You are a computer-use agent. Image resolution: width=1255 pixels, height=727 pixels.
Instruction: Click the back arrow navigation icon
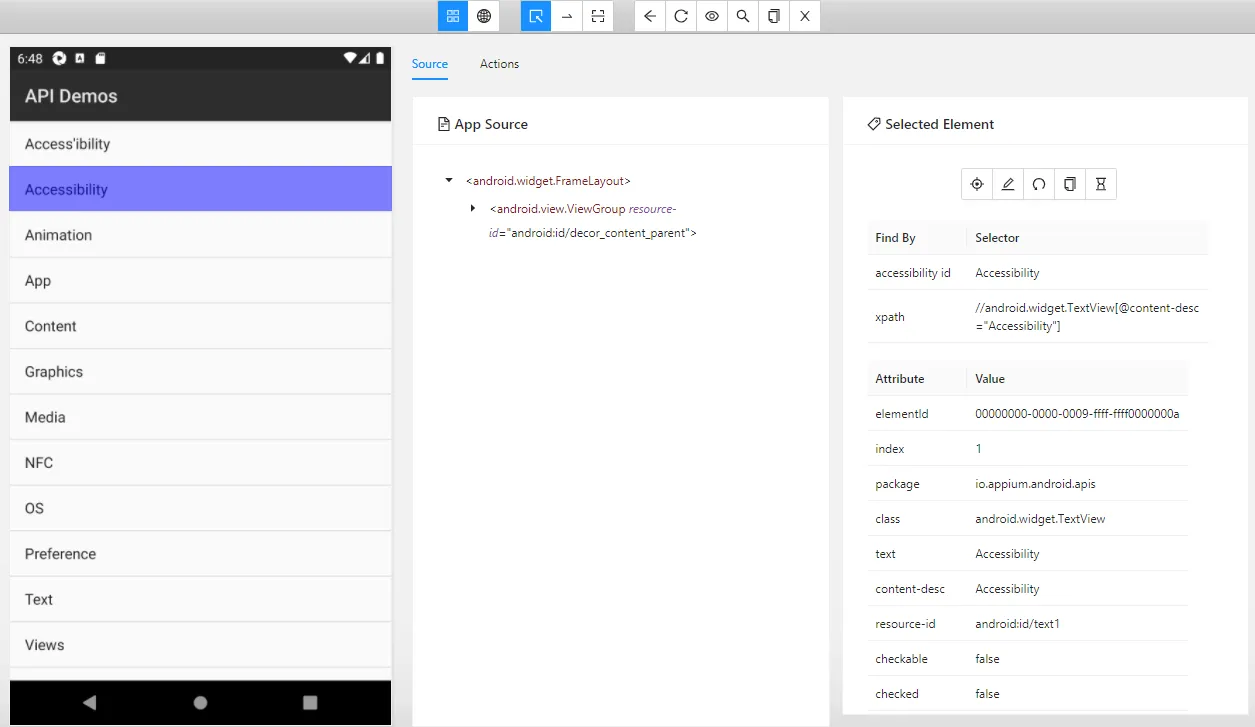649,16
